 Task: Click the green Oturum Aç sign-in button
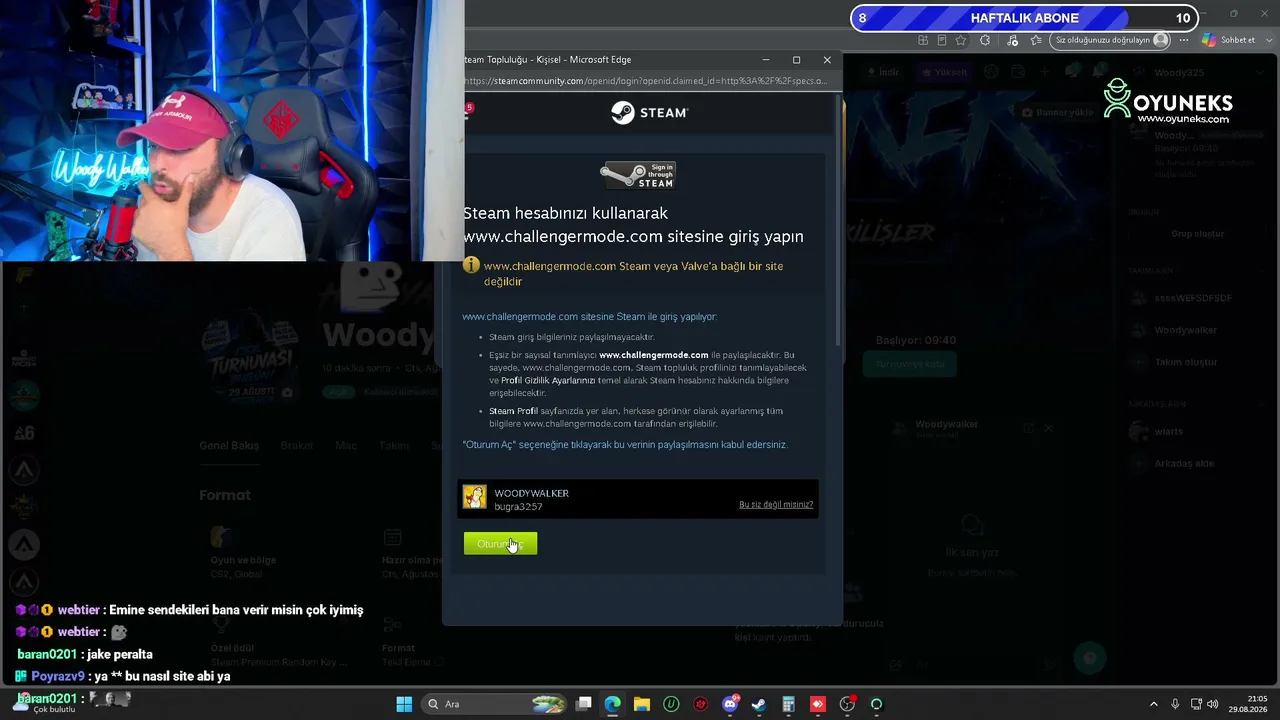[x=500, y=544]
